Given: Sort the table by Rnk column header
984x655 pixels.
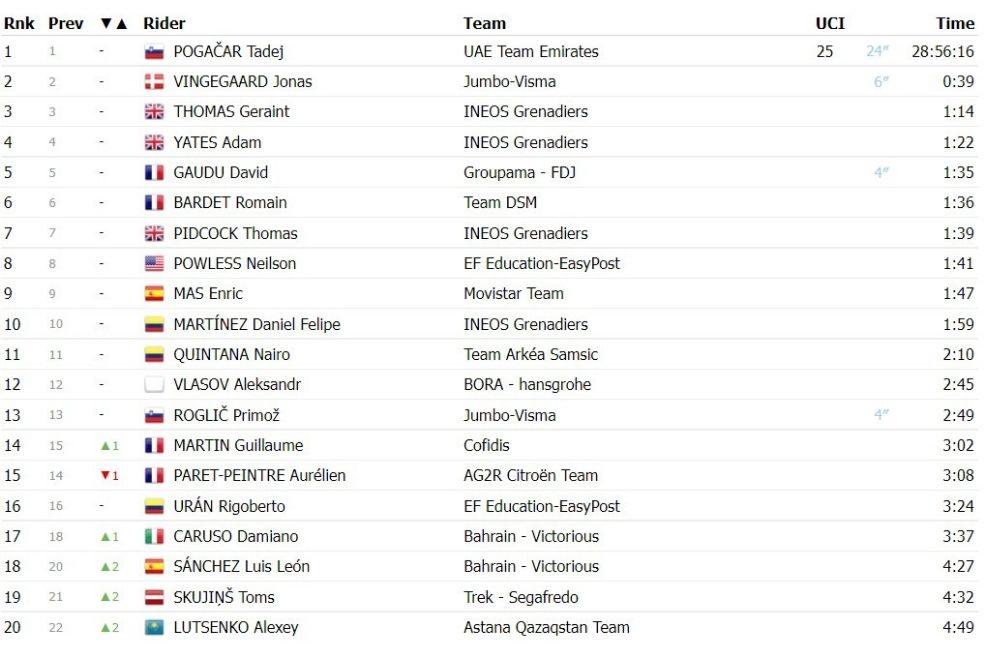Looking at the screenshot, I should point(19,24).
